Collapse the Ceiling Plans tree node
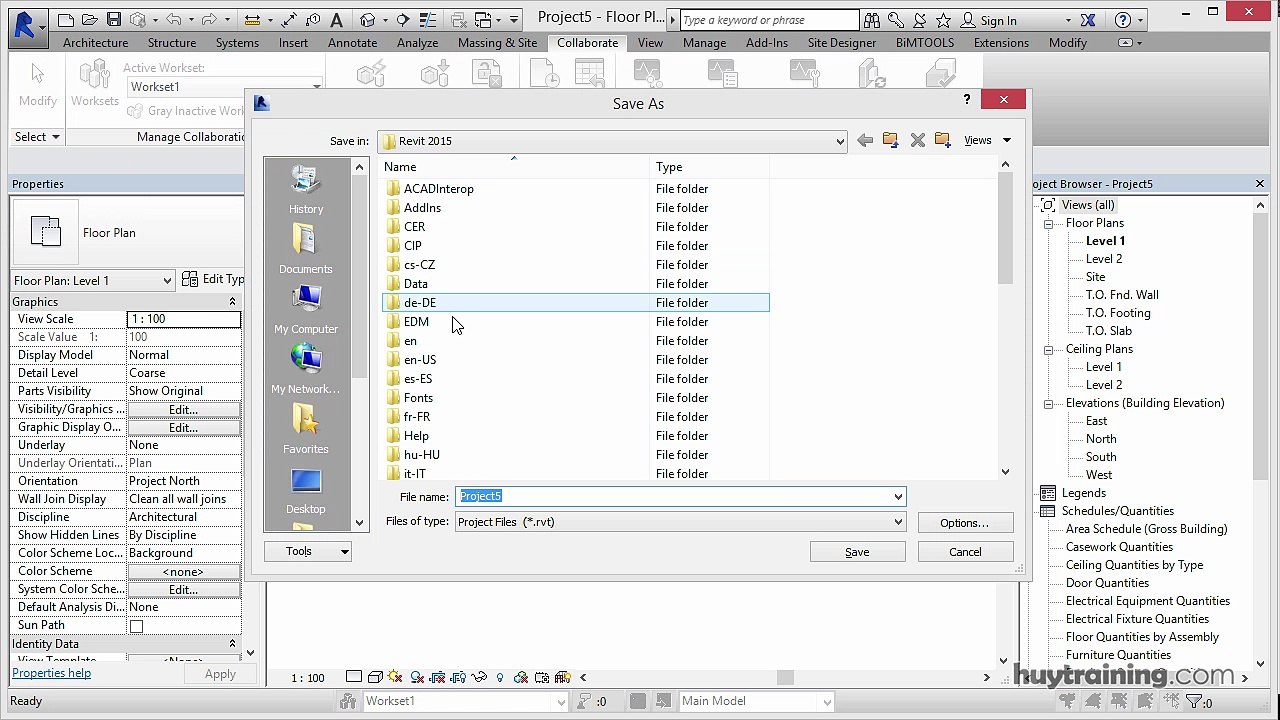The image size is (1280, 720). point(1048,349)
